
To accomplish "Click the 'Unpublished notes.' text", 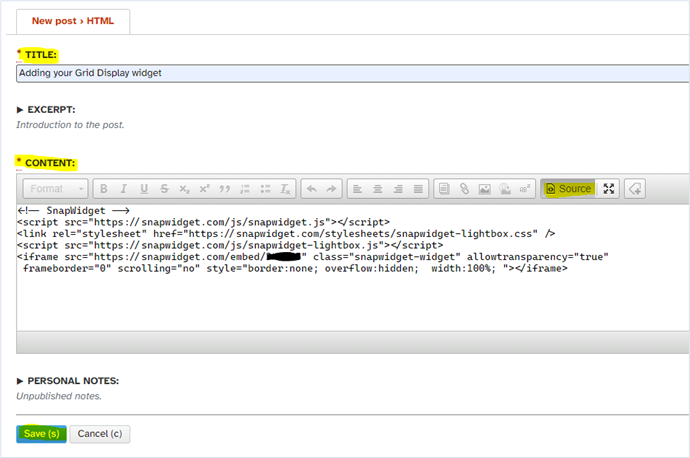I will click(x=59, y=396).
